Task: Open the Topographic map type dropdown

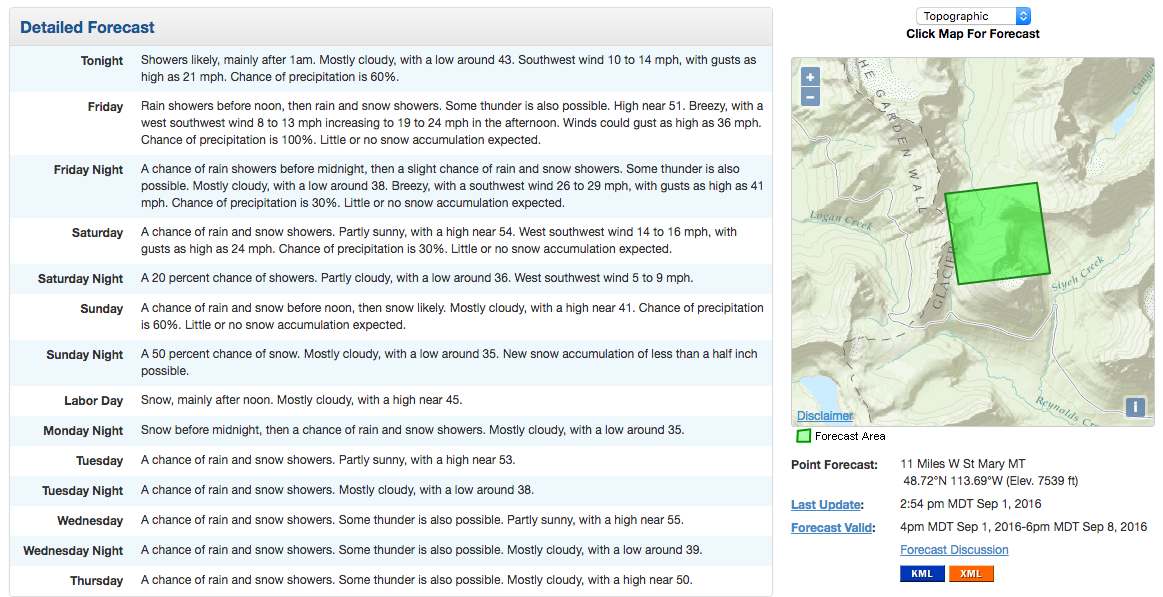Action: [973, 16]
